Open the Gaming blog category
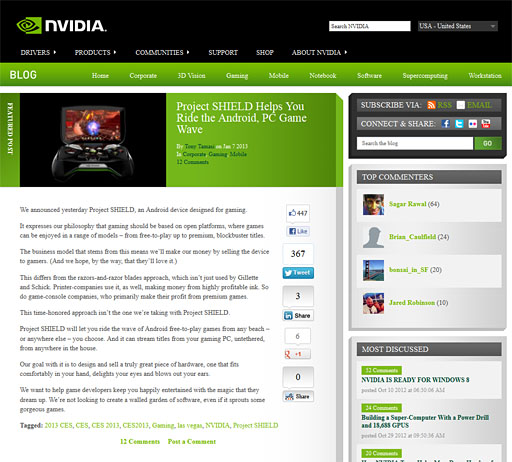 pyautogui.click(x=237, y=76)
